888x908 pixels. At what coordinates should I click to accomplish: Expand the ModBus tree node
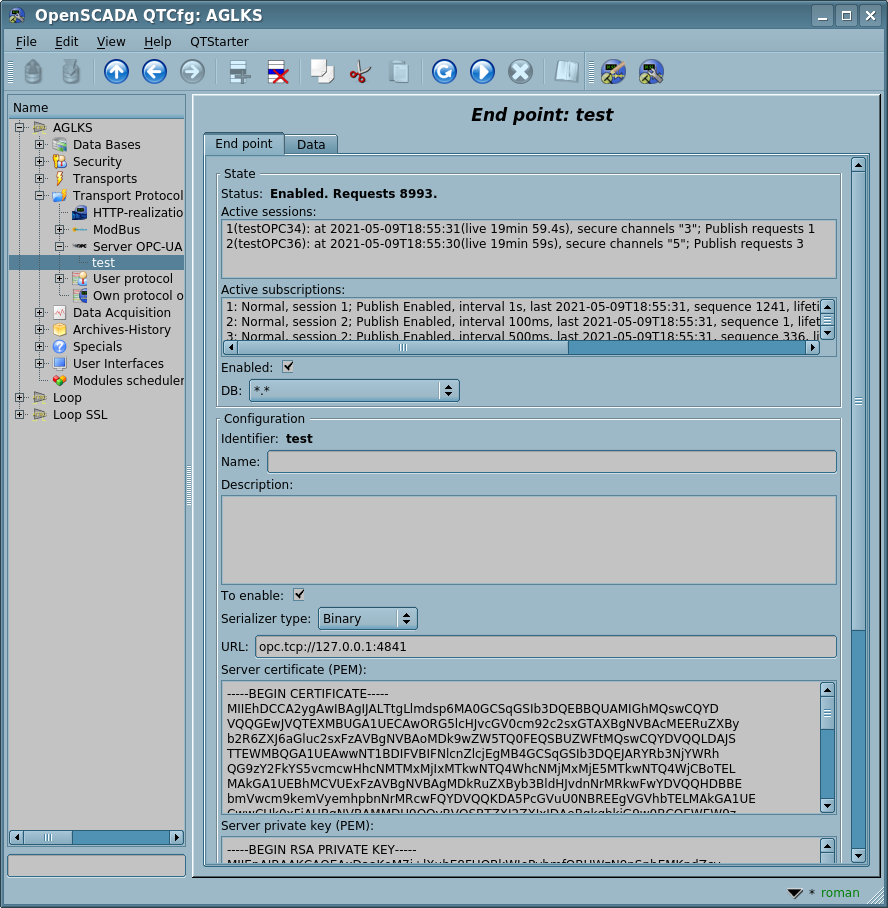click(x=60, y=229)
